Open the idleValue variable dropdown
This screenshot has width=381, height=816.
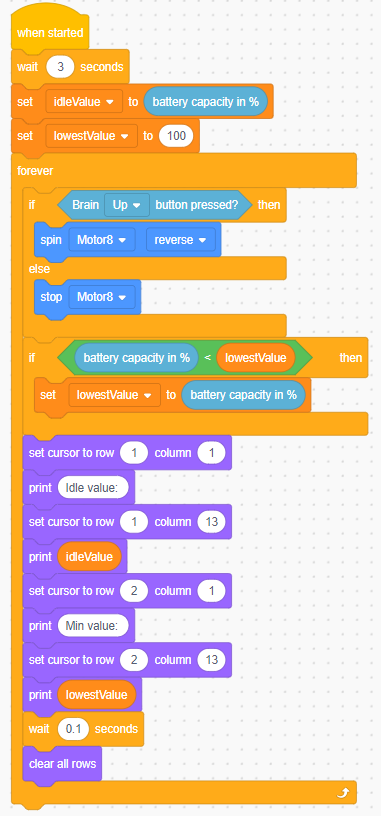[84, 101]
